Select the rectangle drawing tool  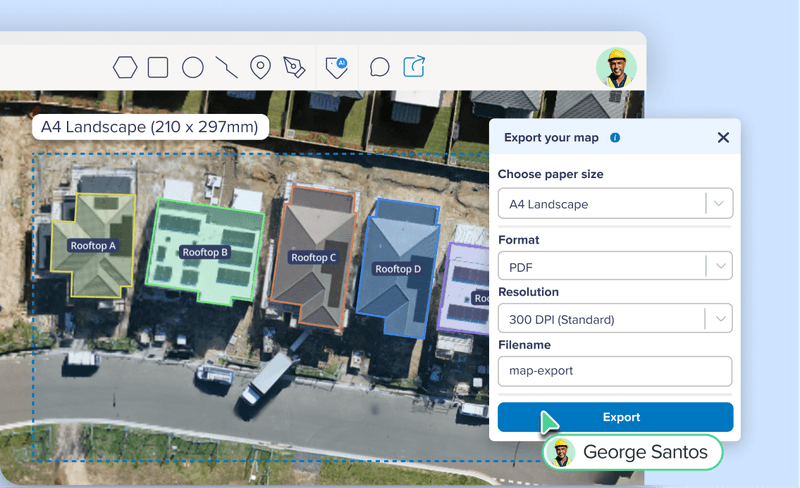[158, 67]
